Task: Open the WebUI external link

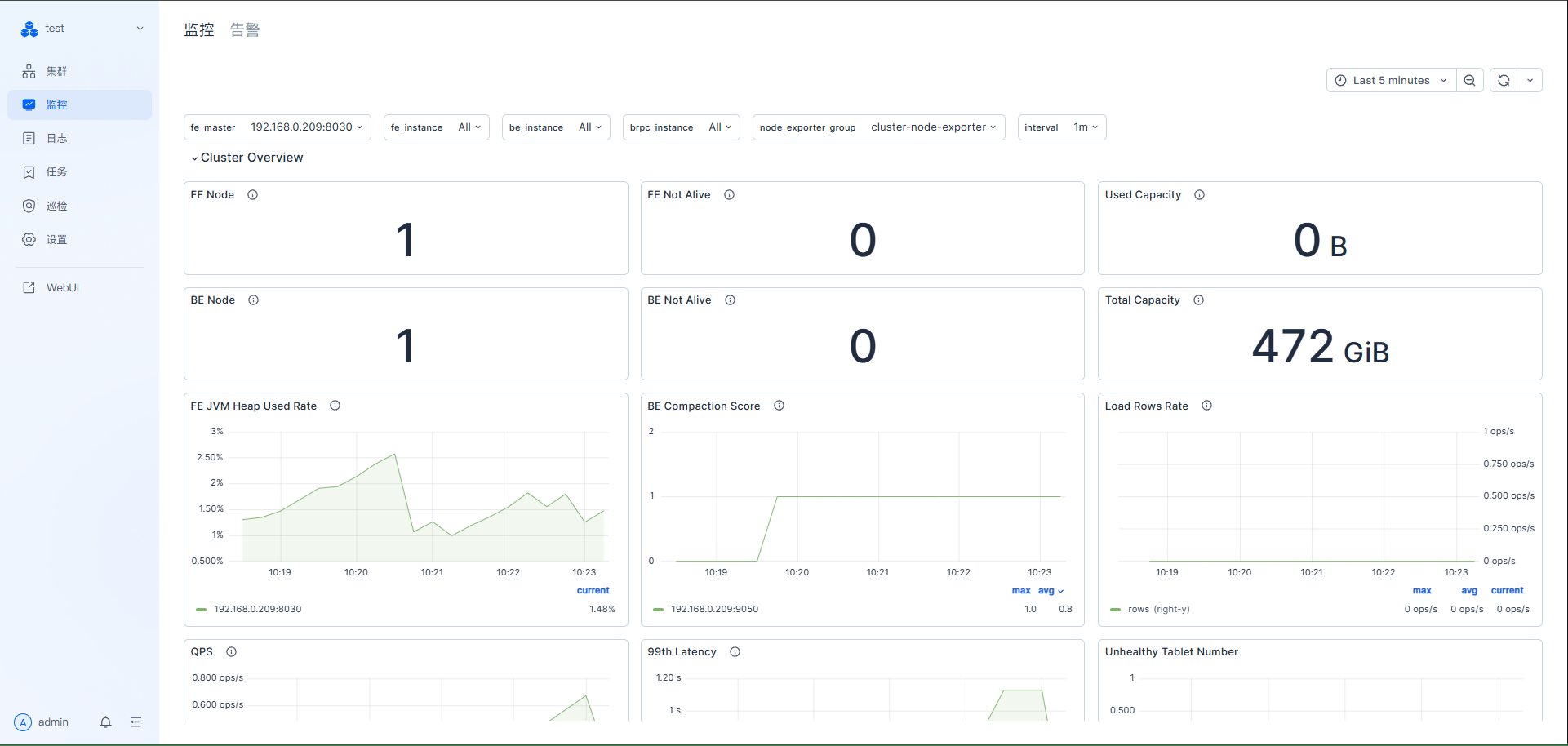Action: pos(62,288)
